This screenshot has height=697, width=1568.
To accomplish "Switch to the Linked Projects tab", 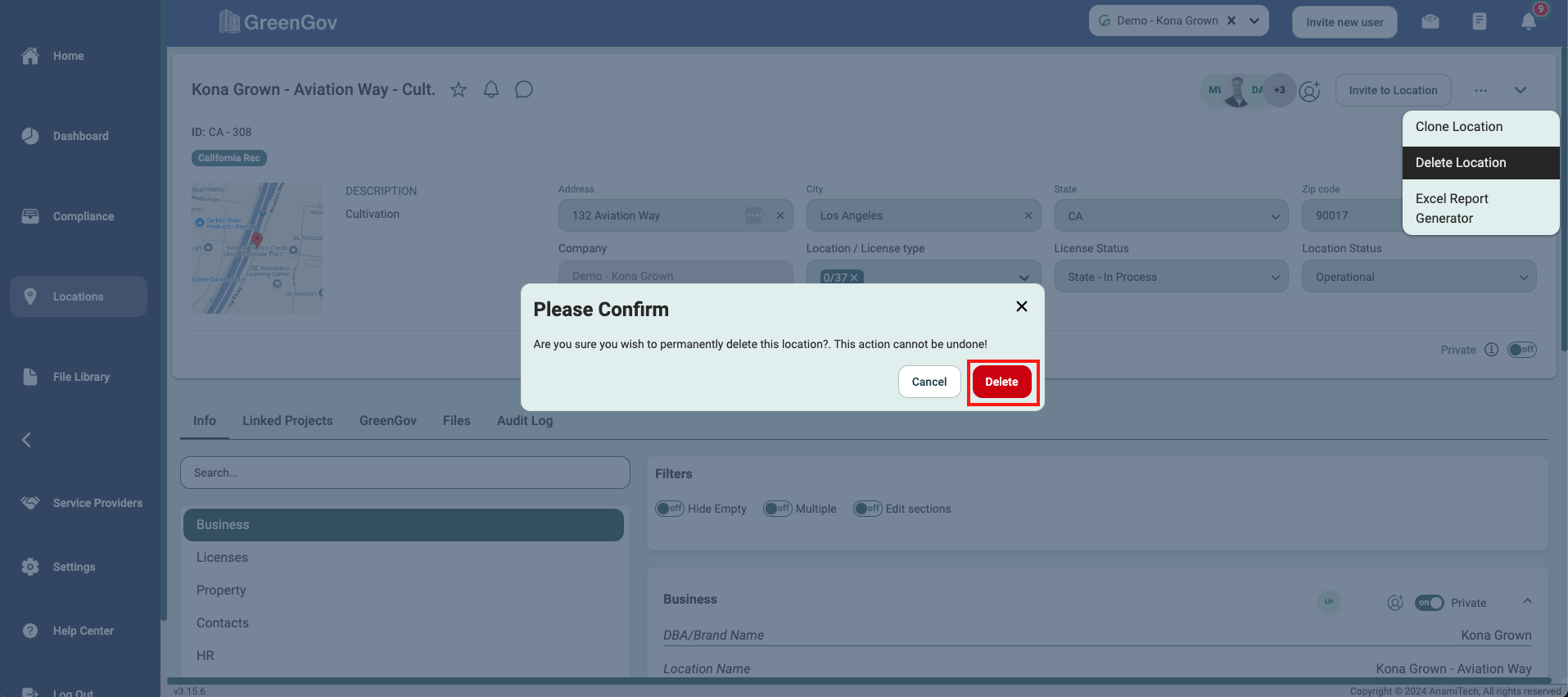I will (x=287, y=420).
